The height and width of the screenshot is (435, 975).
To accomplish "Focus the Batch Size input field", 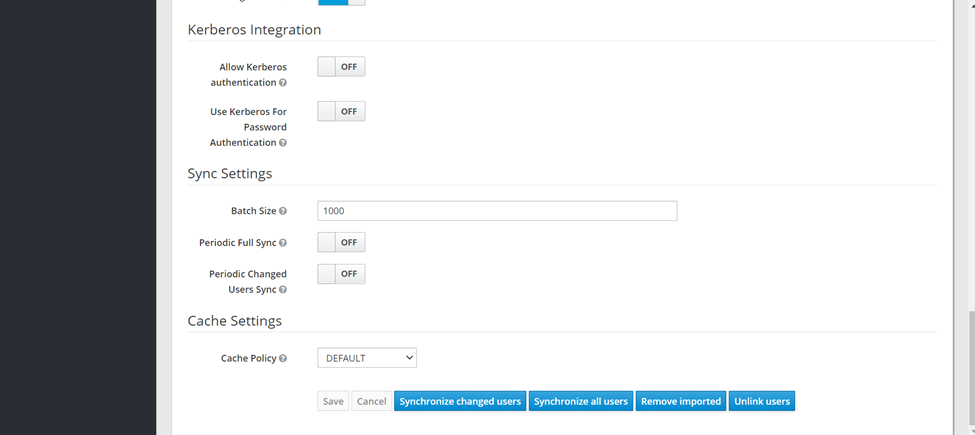I will coord(497,211).
